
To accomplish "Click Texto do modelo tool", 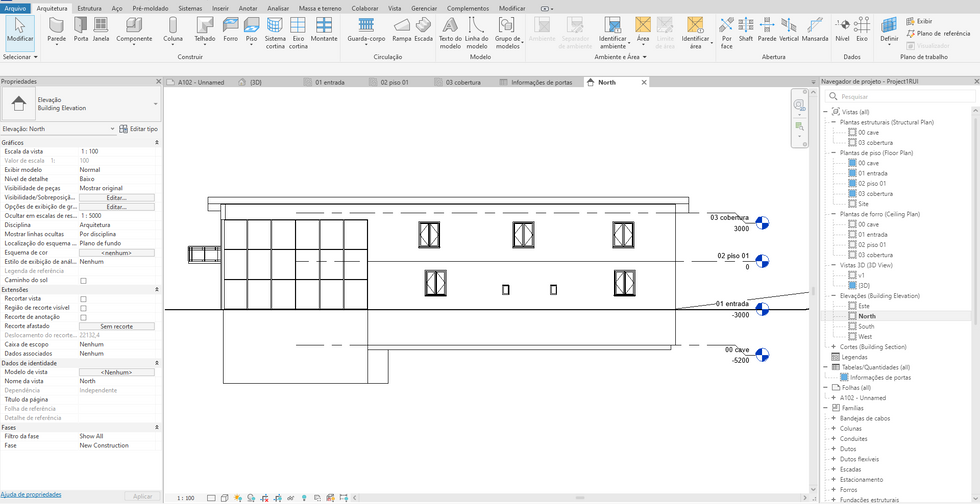I will [x=451, y=33].
